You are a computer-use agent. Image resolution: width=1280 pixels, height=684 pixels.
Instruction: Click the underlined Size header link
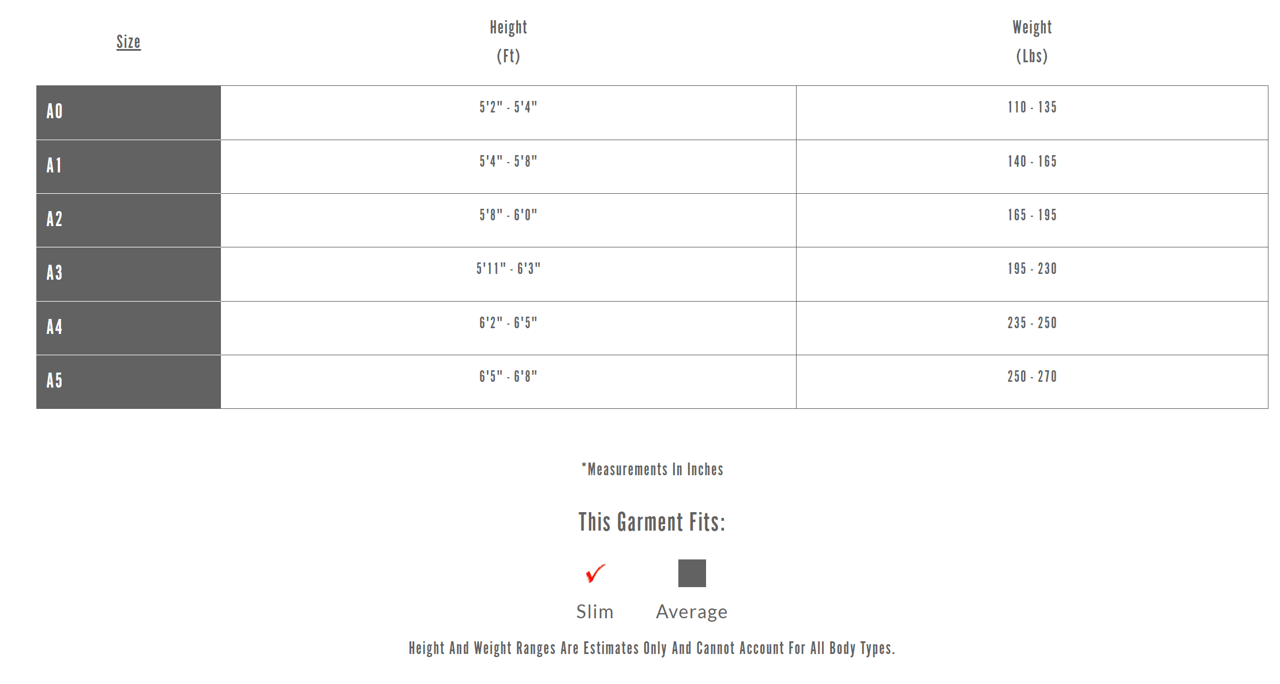(x=128, y=42)
